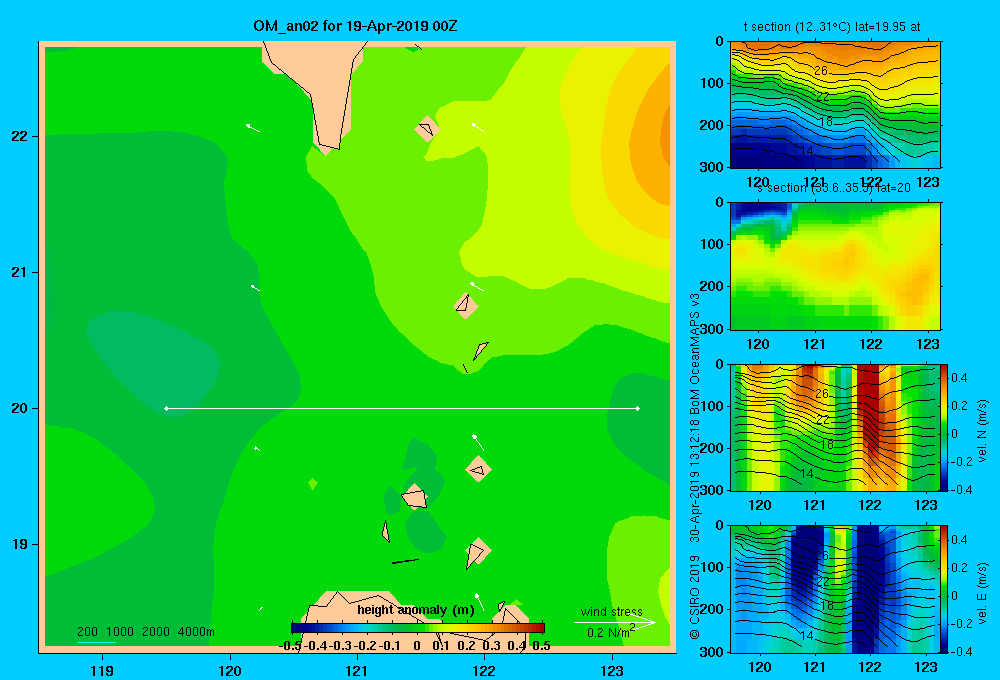Viewport: 1000px width, 680px height.
Task: Click the "vel. N (m/s)" axis label
Action: (982, 431)
